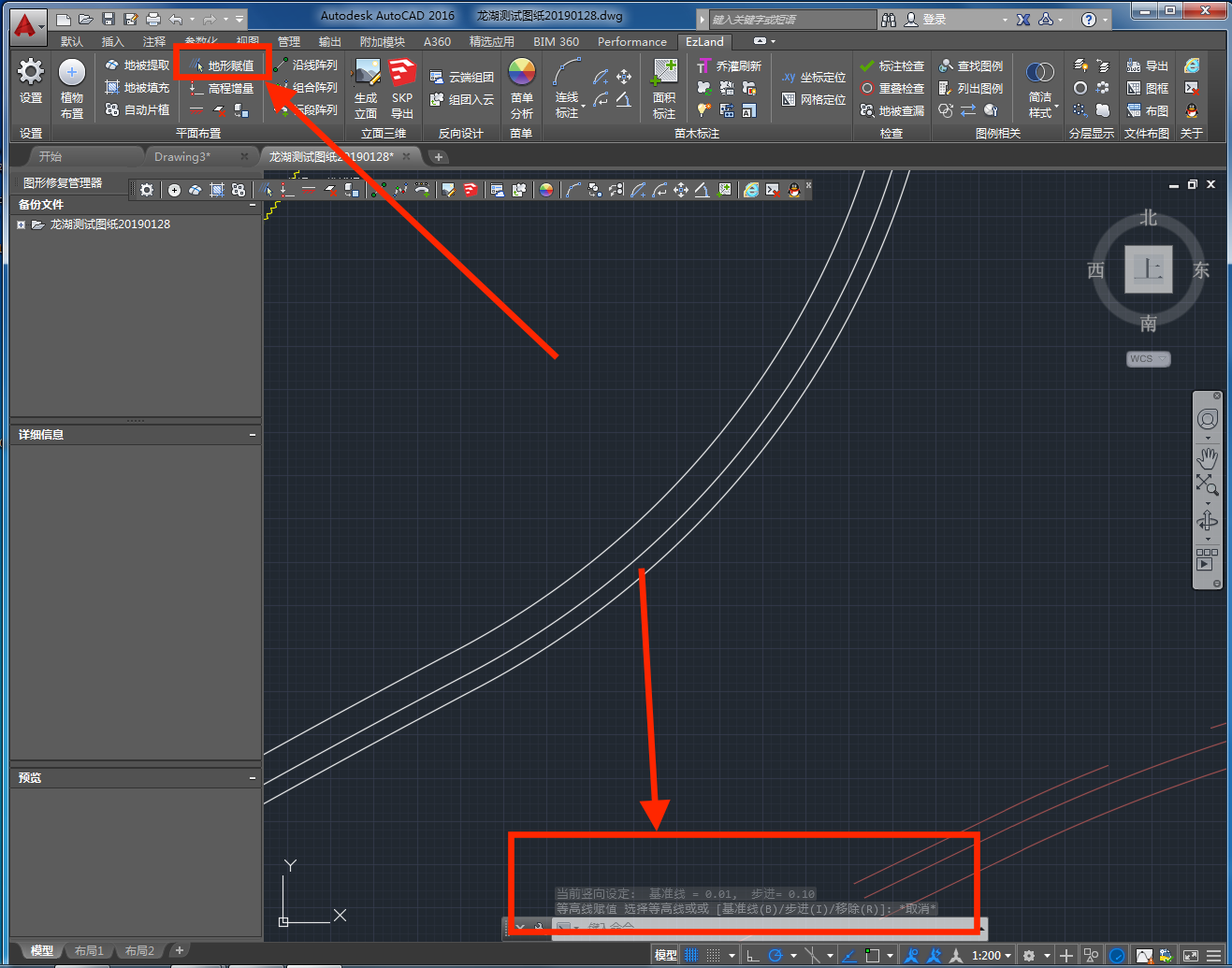Collapse the 预览 panel
The image size is (1232, 968).
tap(253, 778)
